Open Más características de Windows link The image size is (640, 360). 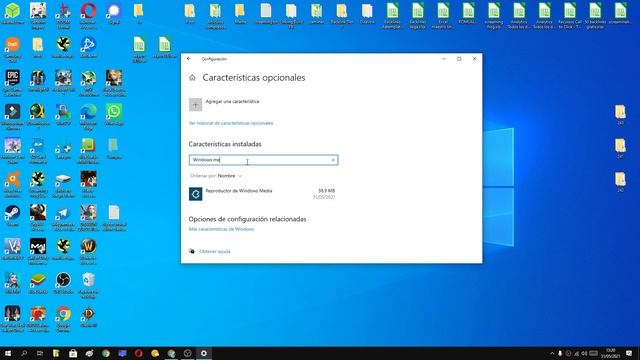221,229
